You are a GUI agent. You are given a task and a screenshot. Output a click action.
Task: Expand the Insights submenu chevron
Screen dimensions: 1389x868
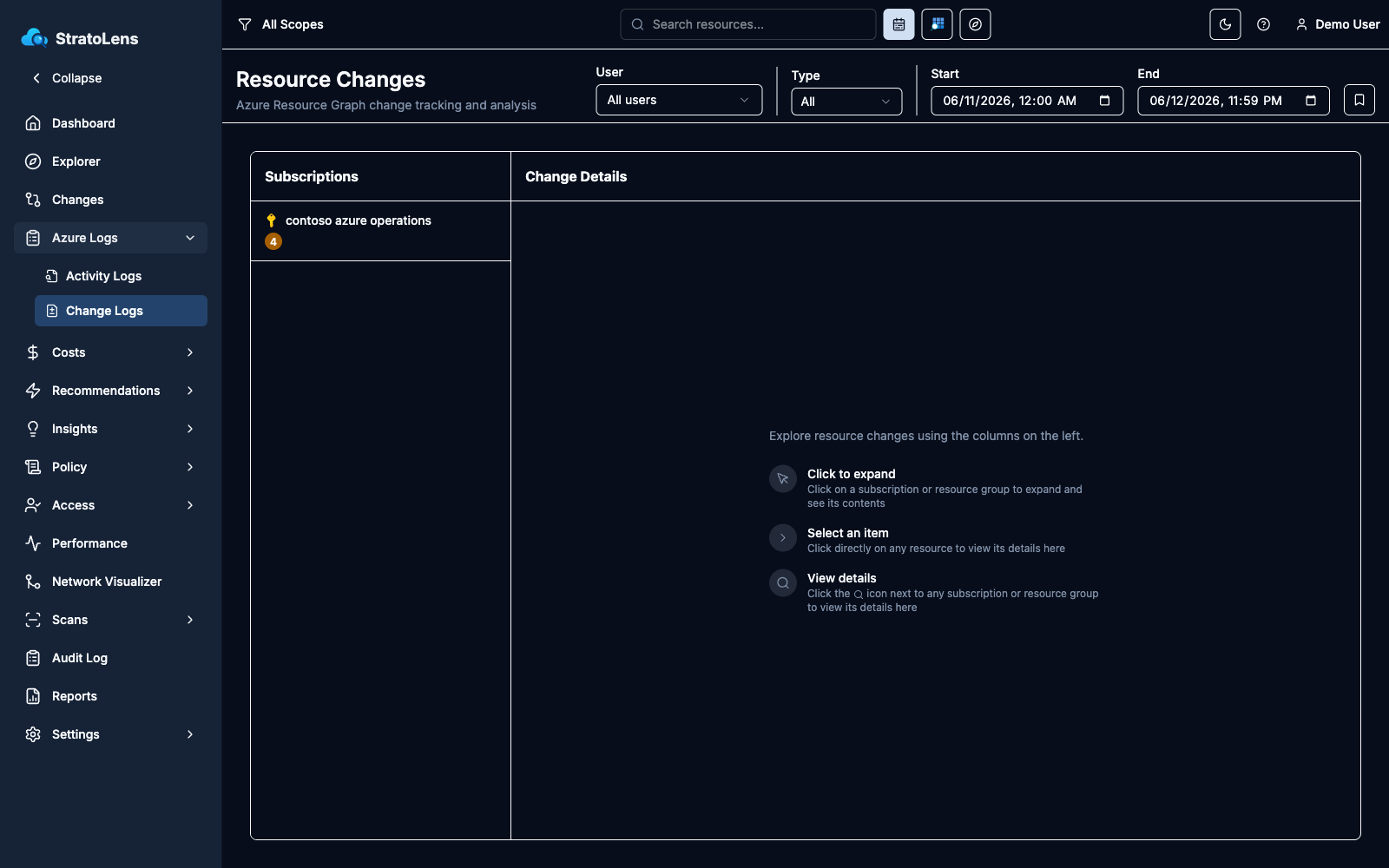(190, 429)
